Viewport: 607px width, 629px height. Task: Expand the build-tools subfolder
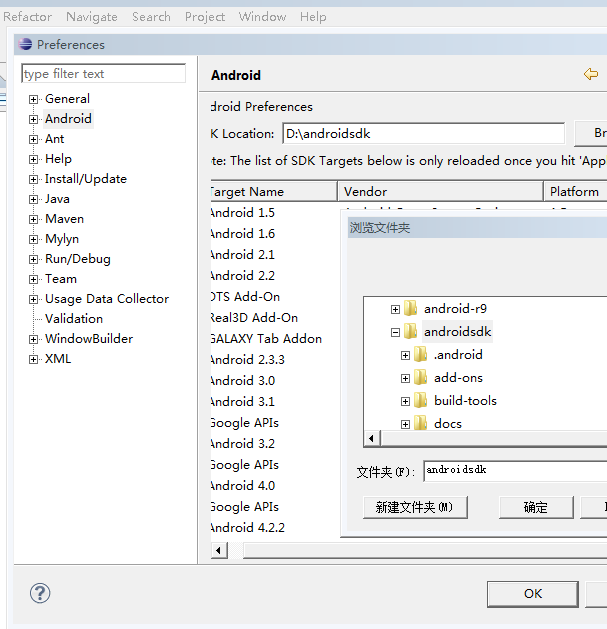click(x=405, y=401)
